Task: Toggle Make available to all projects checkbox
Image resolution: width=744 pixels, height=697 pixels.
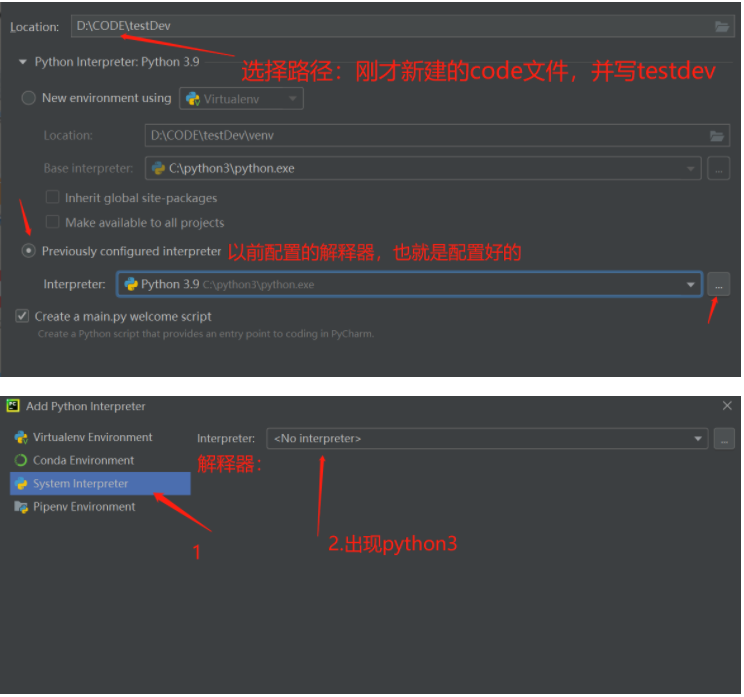Action: (52, 222)
